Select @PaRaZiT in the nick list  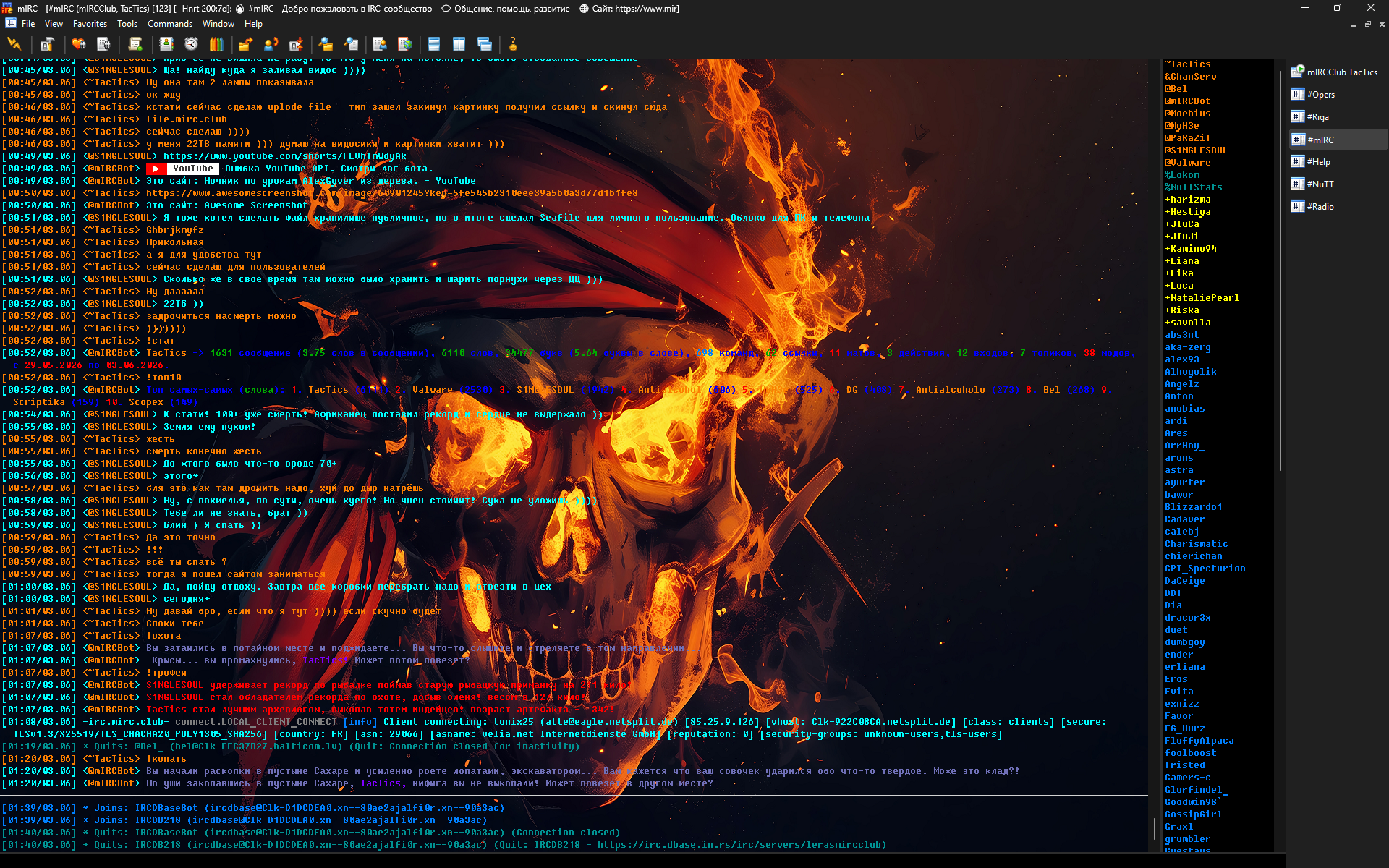point(1187,138)
